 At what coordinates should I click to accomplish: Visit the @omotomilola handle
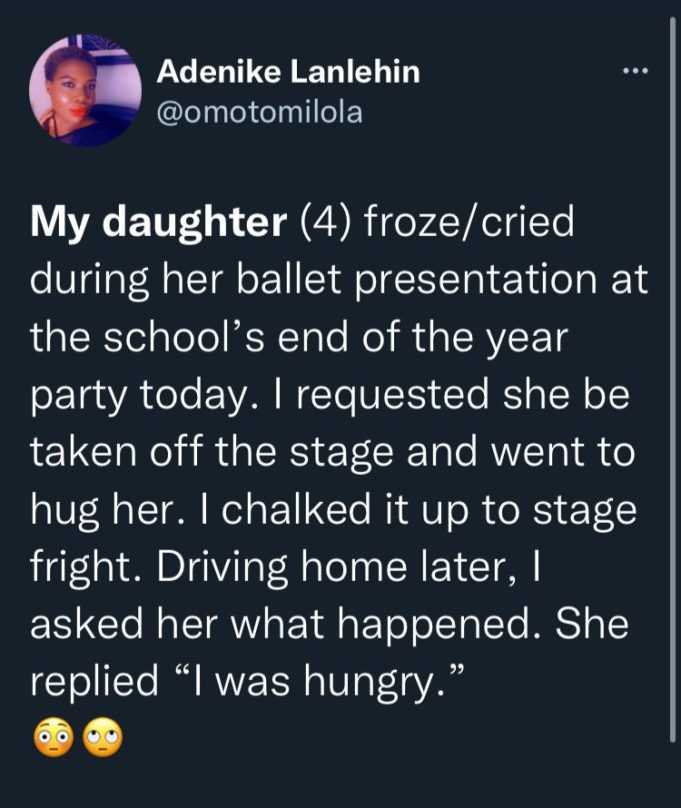[260, 112]
